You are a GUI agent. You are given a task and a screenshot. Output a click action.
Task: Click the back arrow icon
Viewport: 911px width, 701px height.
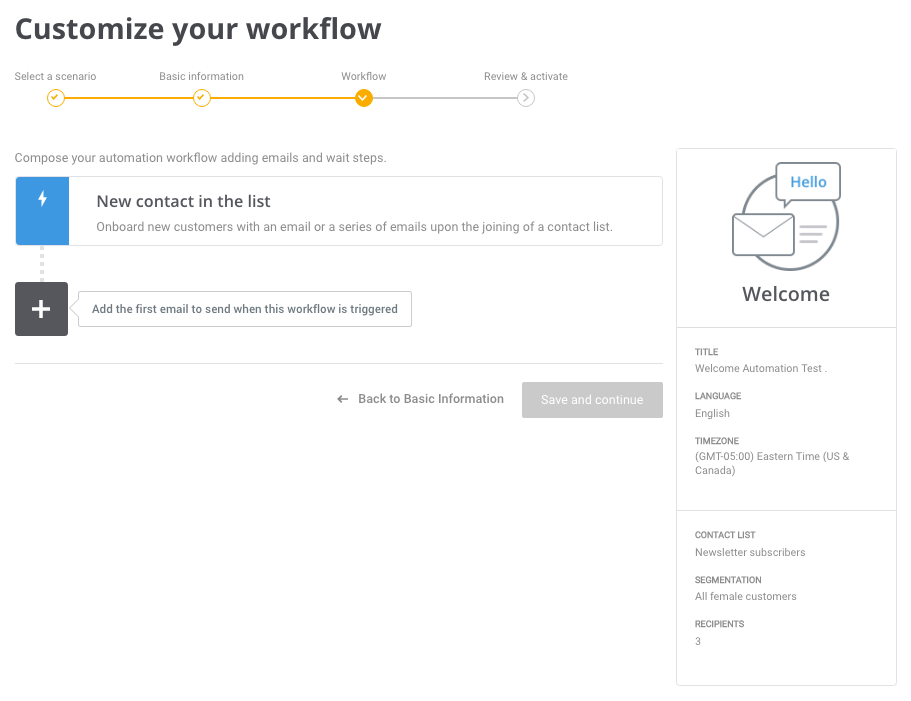point(343,399)
